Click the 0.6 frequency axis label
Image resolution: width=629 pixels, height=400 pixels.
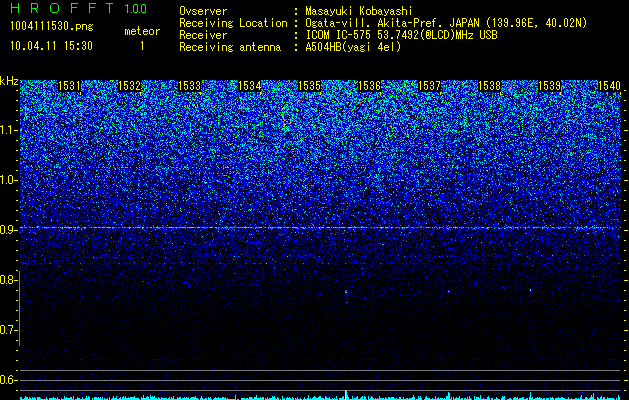point(8,380)
